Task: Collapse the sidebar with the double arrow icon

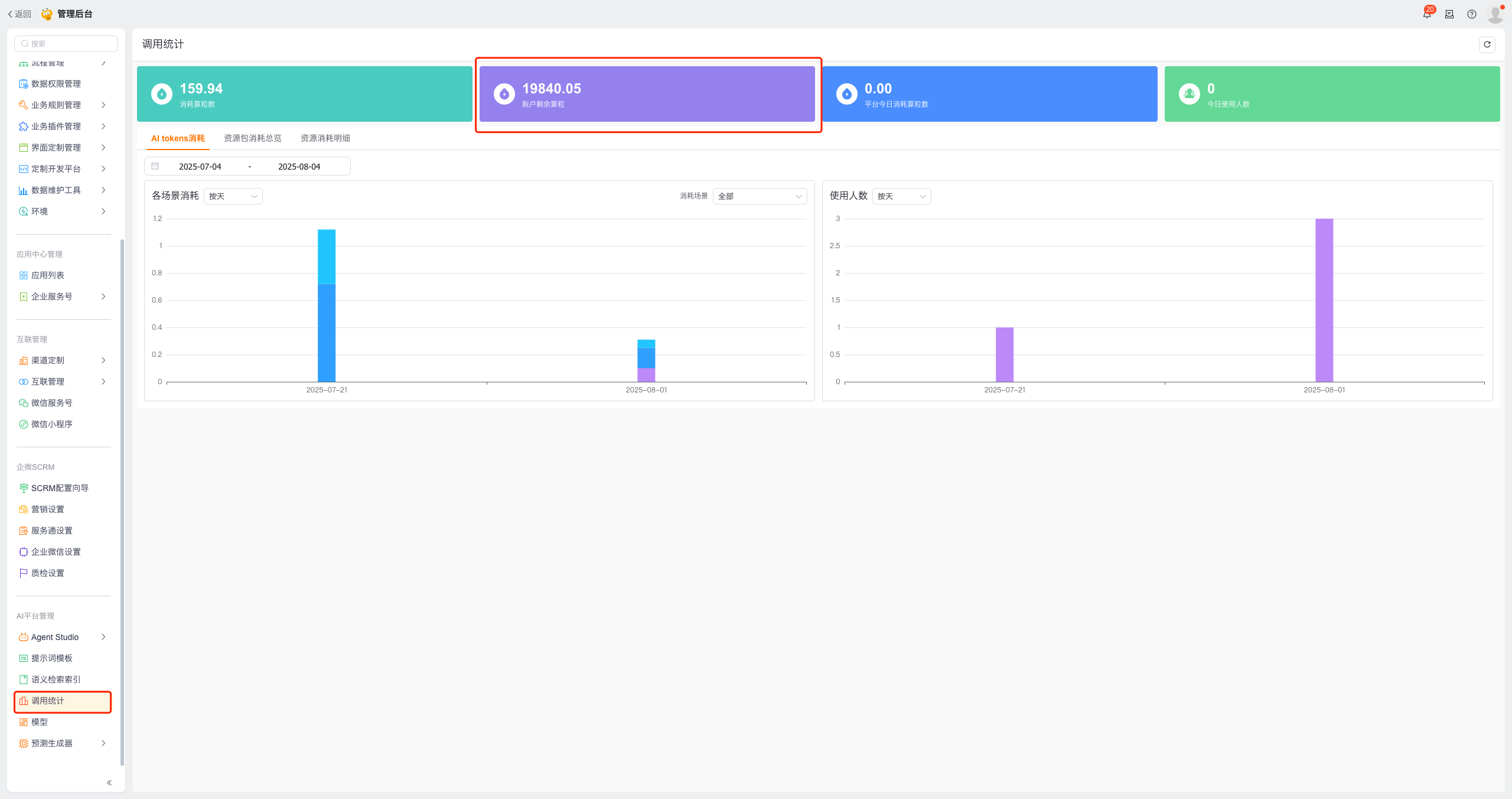Action: coord(109,782)
